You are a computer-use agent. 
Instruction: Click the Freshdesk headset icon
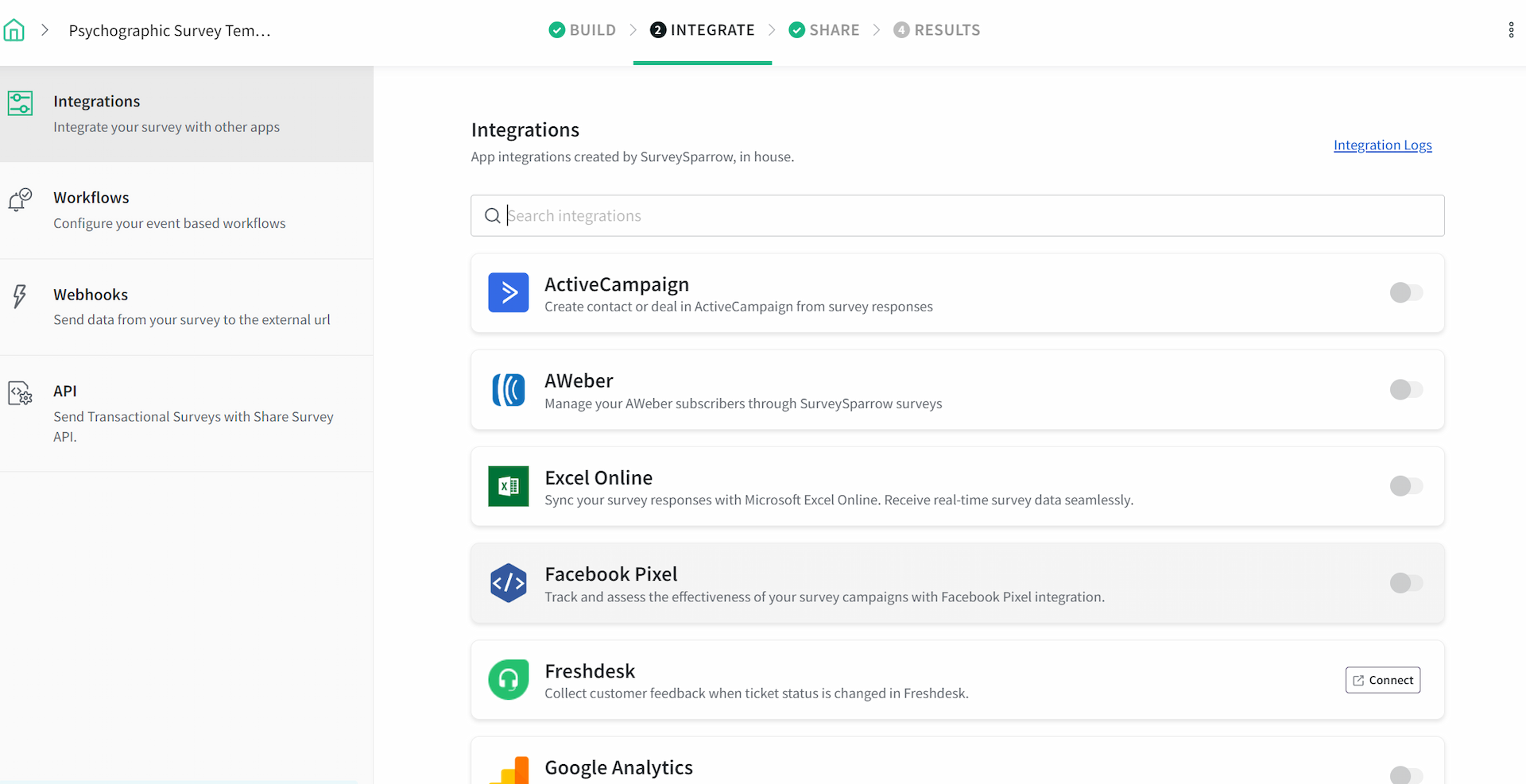(509, 680)
